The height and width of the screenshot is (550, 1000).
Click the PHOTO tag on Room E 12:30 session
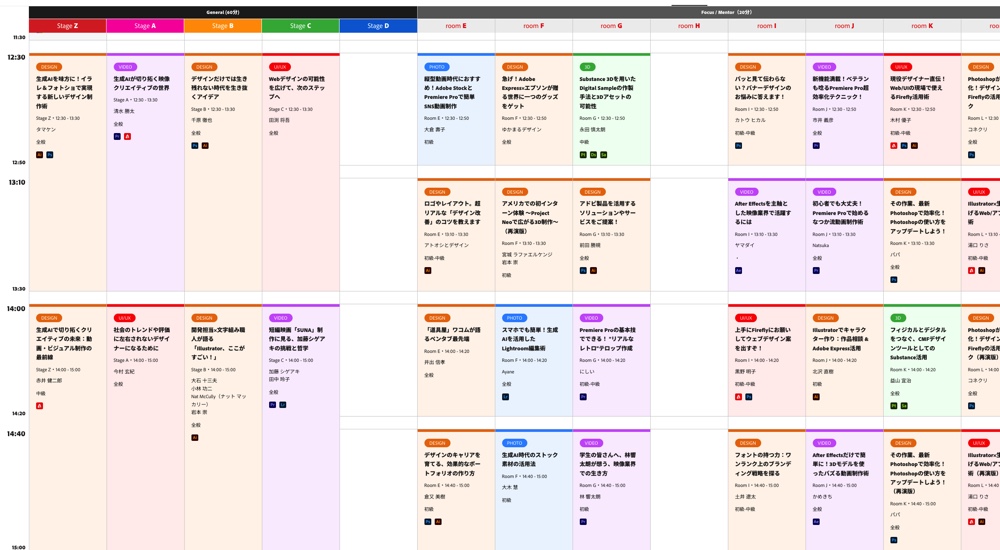click(x=437, y=67)
